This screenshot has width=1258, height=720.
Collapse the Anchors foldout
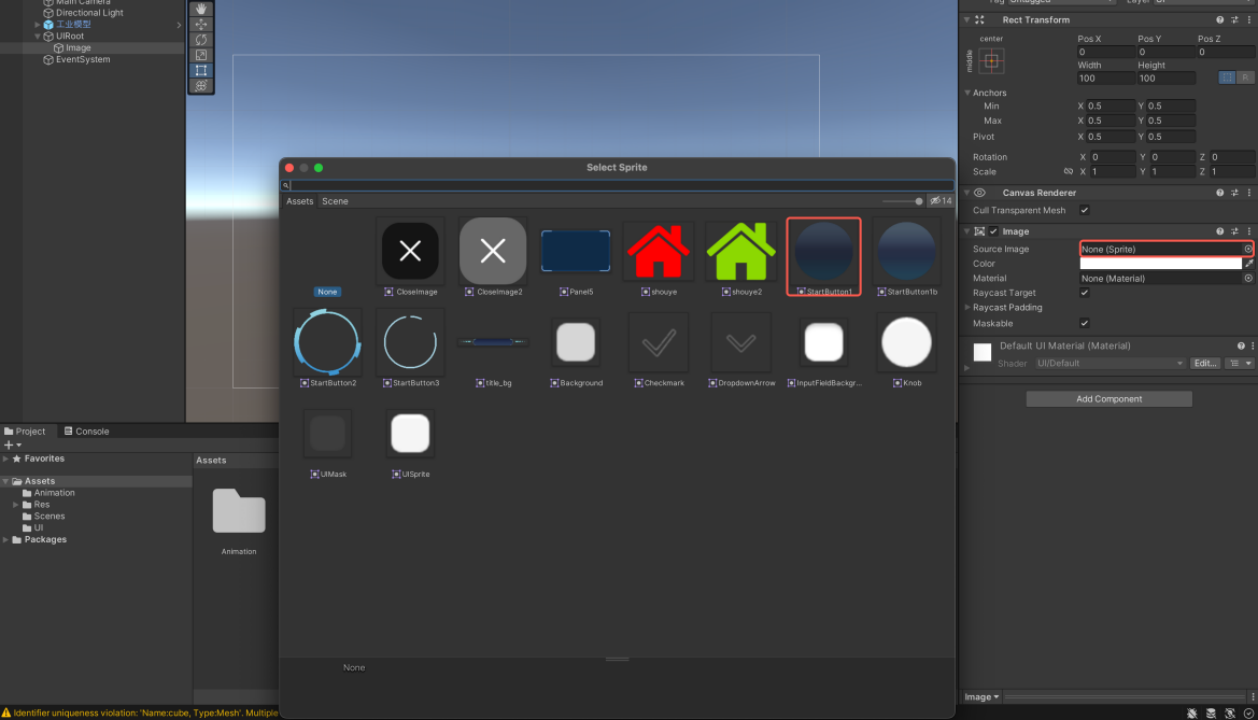coord(968,93)
